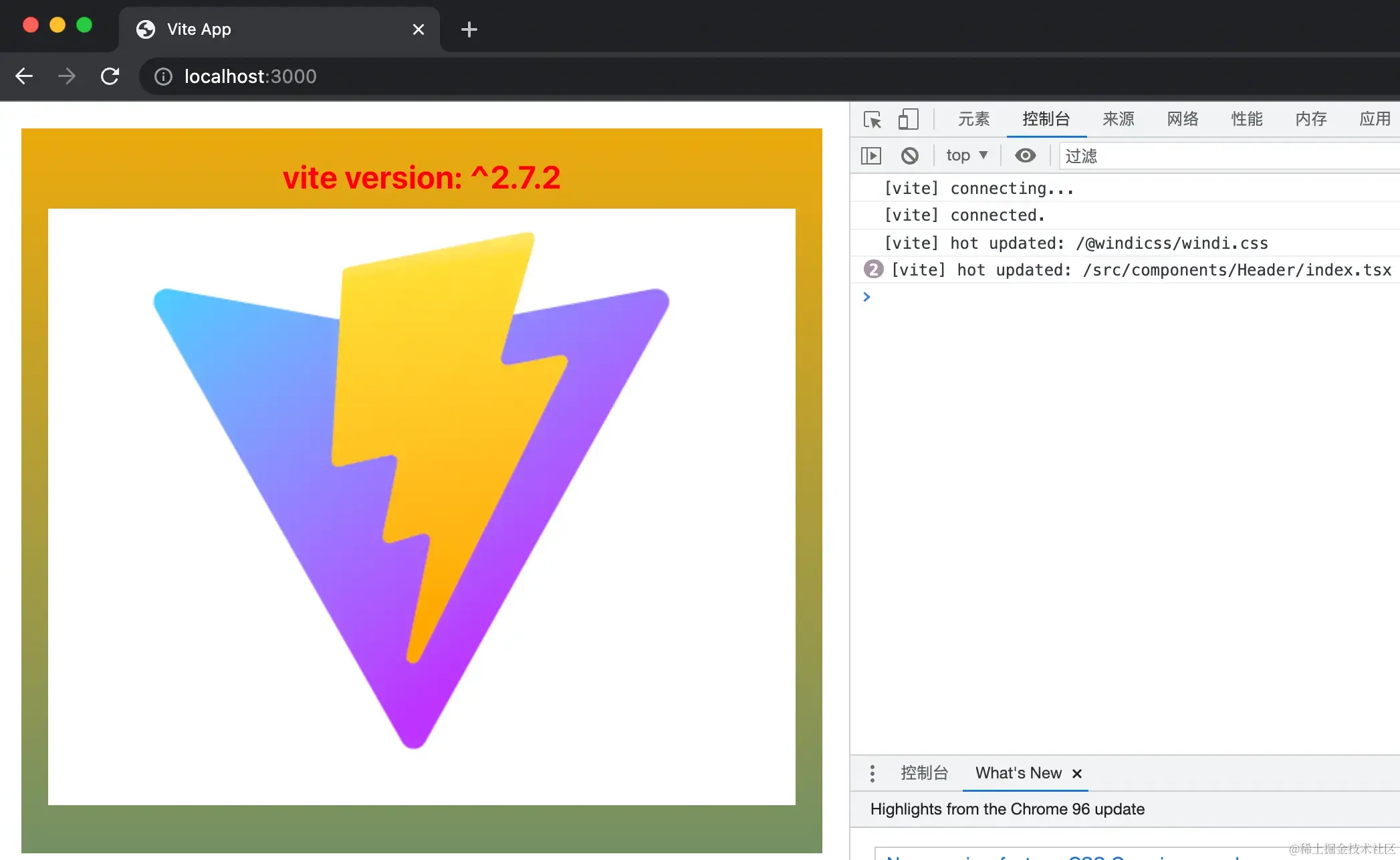This screenshot has height=860, width=1400.
Task: Toggle the device toolbar icon
Action: (x=907, y=120)
